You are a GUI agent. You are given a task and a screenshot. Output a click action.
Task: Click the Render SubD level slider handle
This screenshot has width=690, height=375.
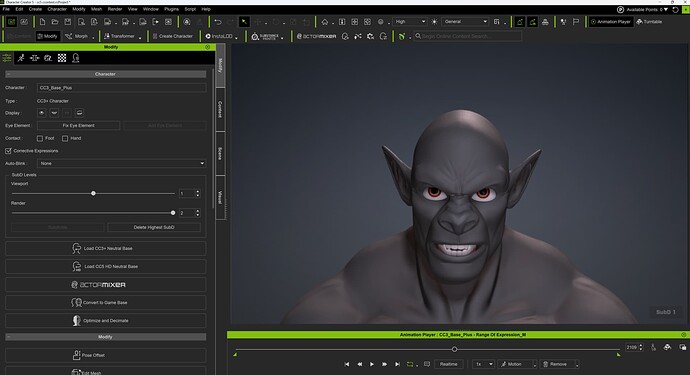click(x=173, y=213)
